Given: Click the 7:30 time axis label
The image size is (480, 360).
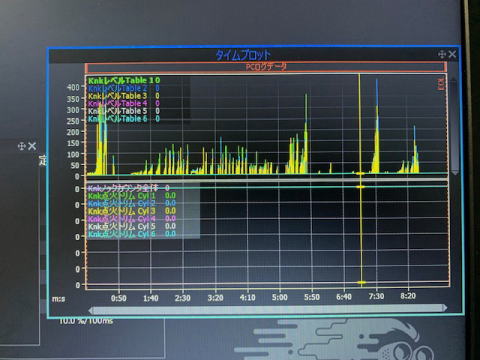Looking at the screenshot, I should [376, 296].
